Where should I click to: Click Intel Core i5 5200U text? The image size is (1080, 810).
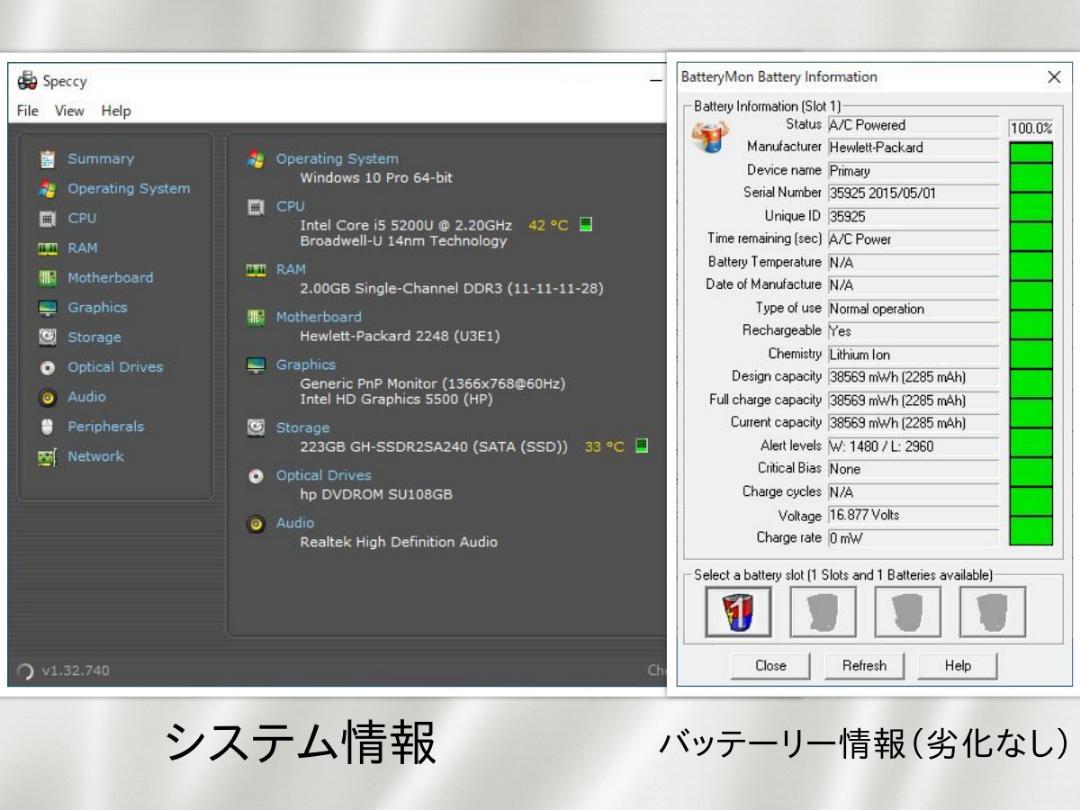click(x=406, y=225)
